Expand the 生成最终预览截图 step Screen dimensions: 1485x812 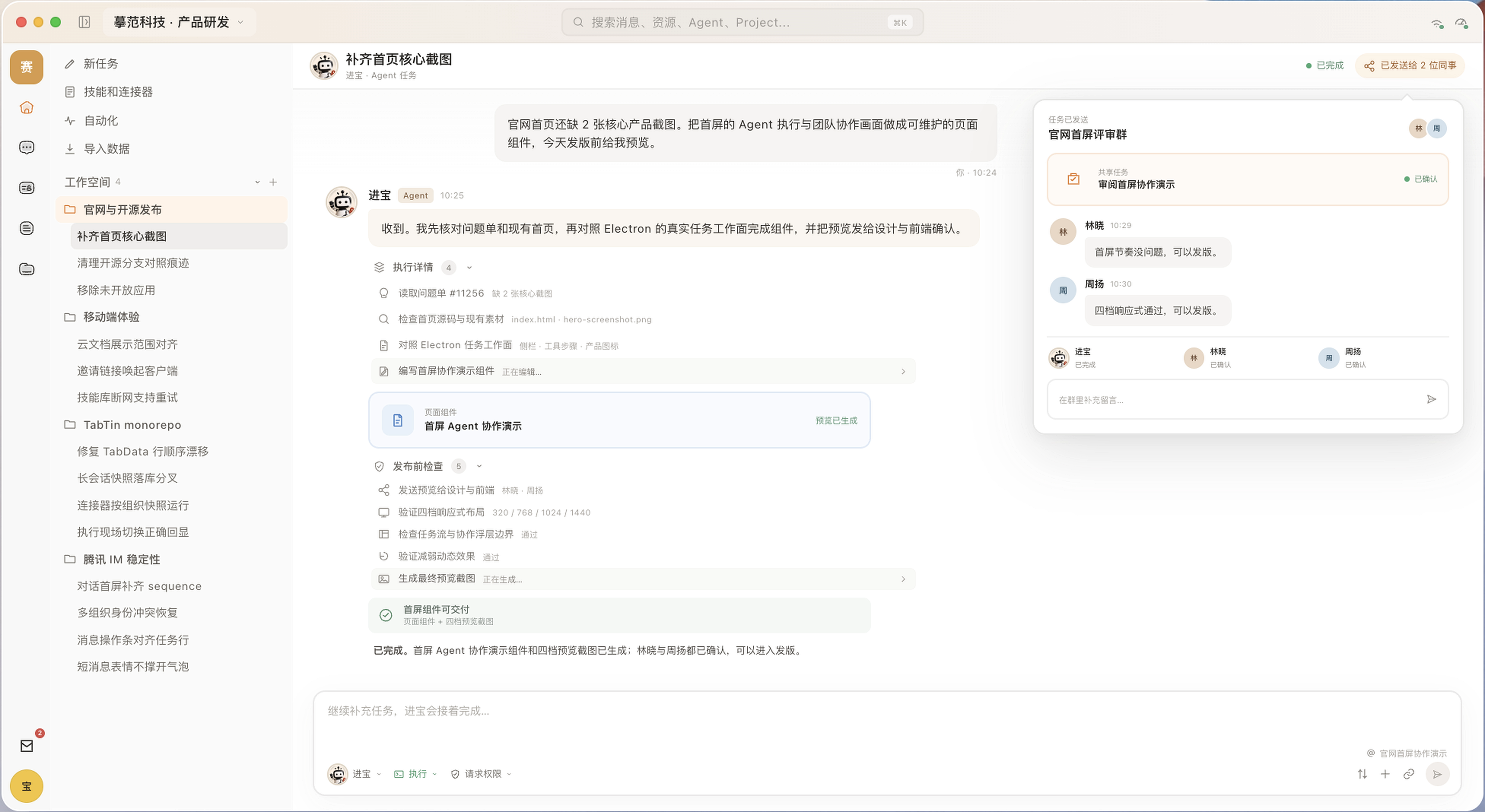point(643,579)
